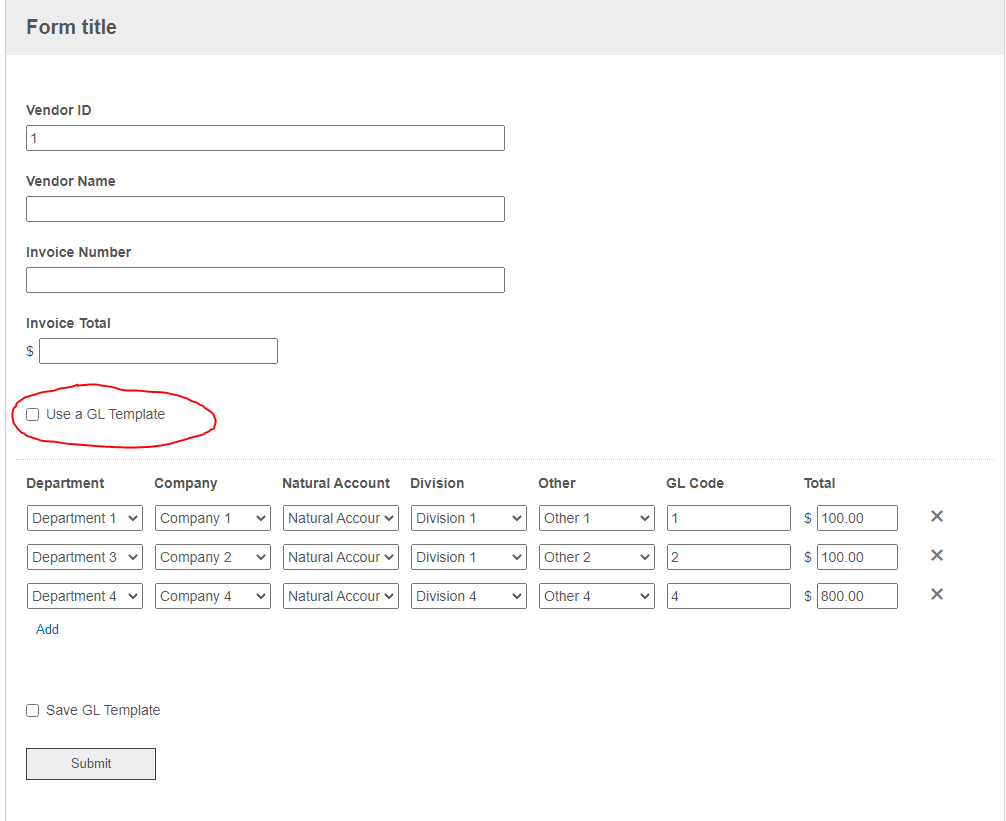Expand the Other 1 dropdown
The width and height of the screenshot is (1006, 821).
pyautogui.click(x=597, y=518)
